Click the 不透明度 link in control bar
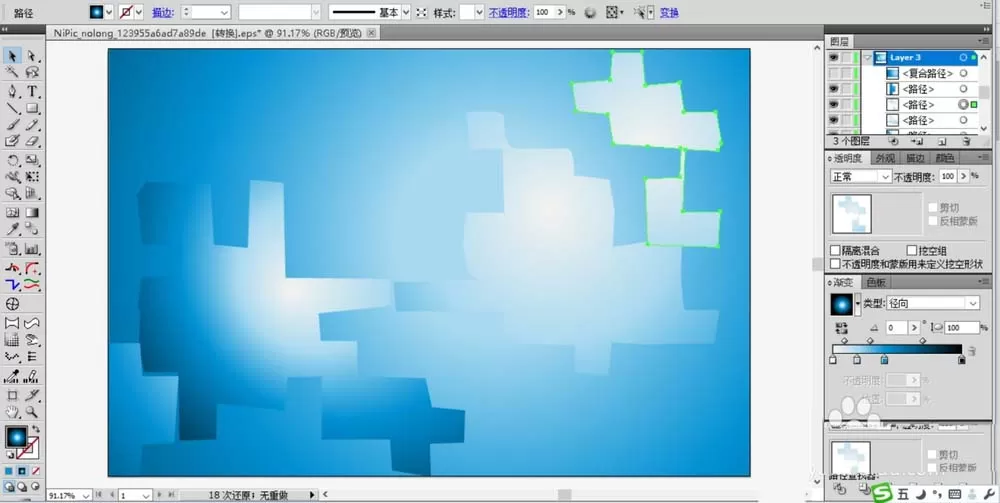 [x=508, y=12]
